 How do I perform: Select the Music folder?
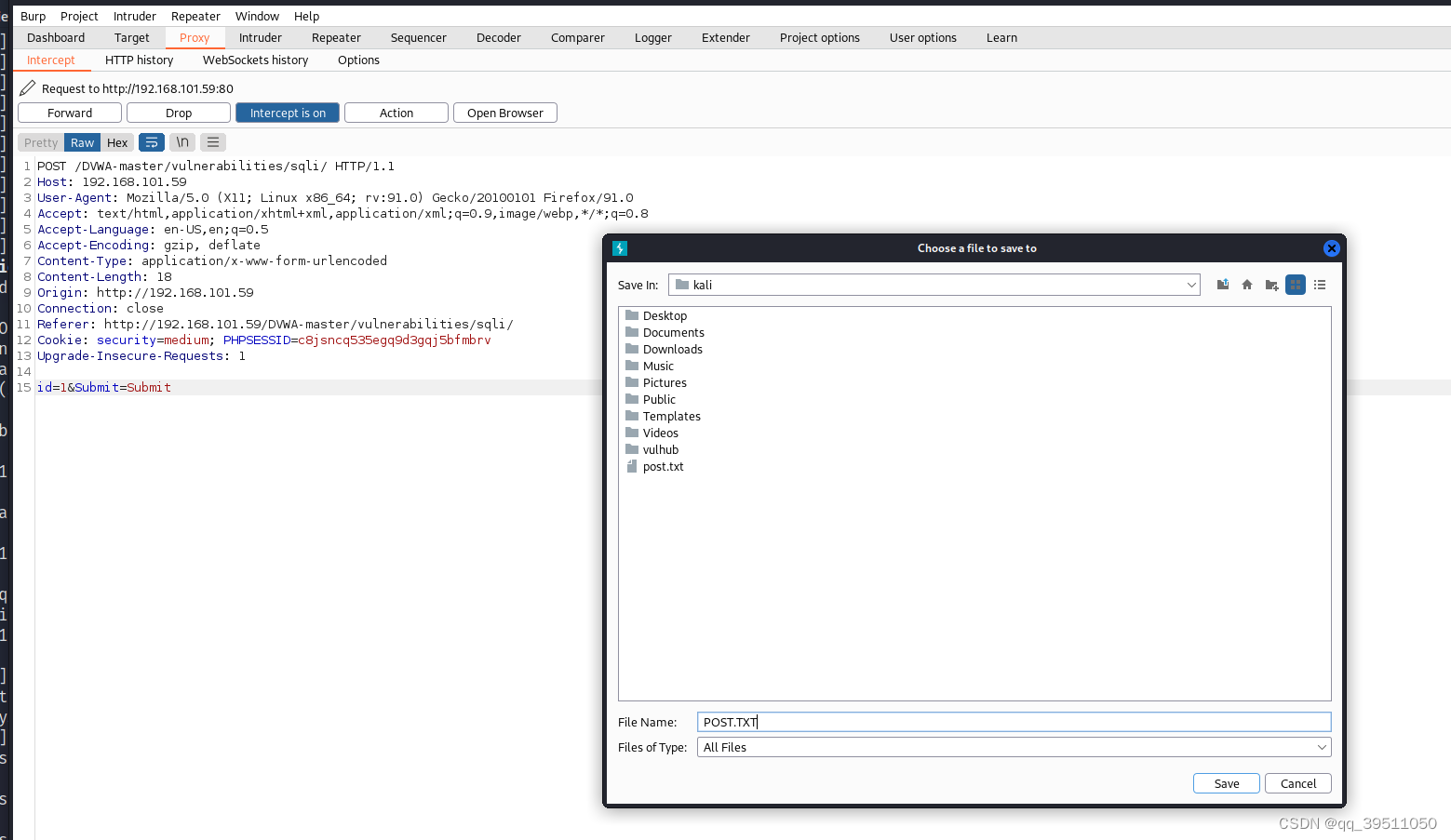click(x=649, y=367)
